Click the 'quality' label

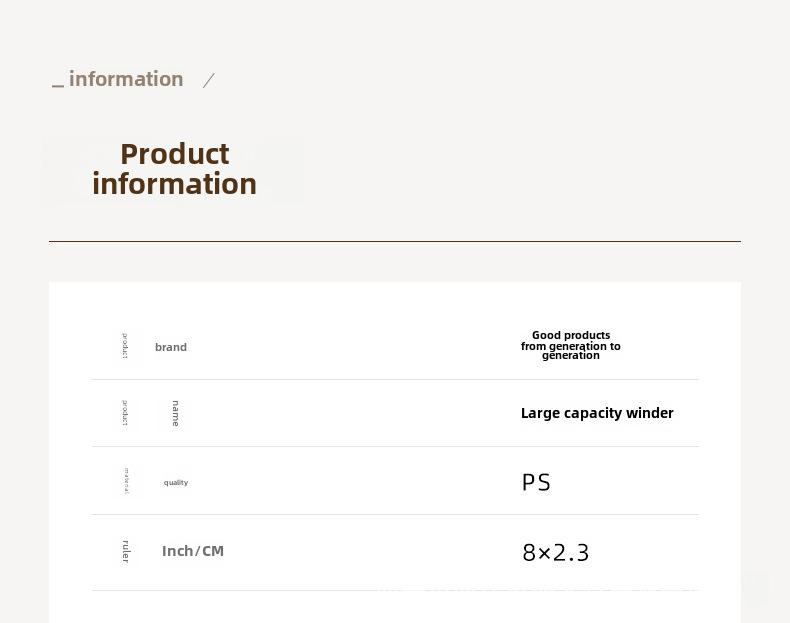pos(176,482)
